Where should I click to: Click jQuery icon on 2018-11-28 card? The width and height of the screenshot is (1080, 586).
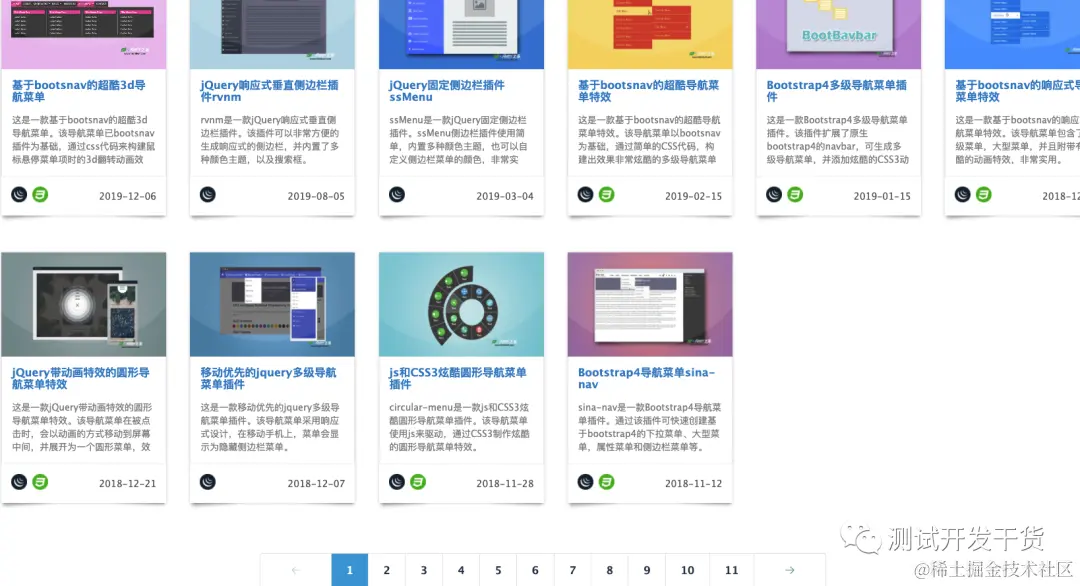coord(397,482)
